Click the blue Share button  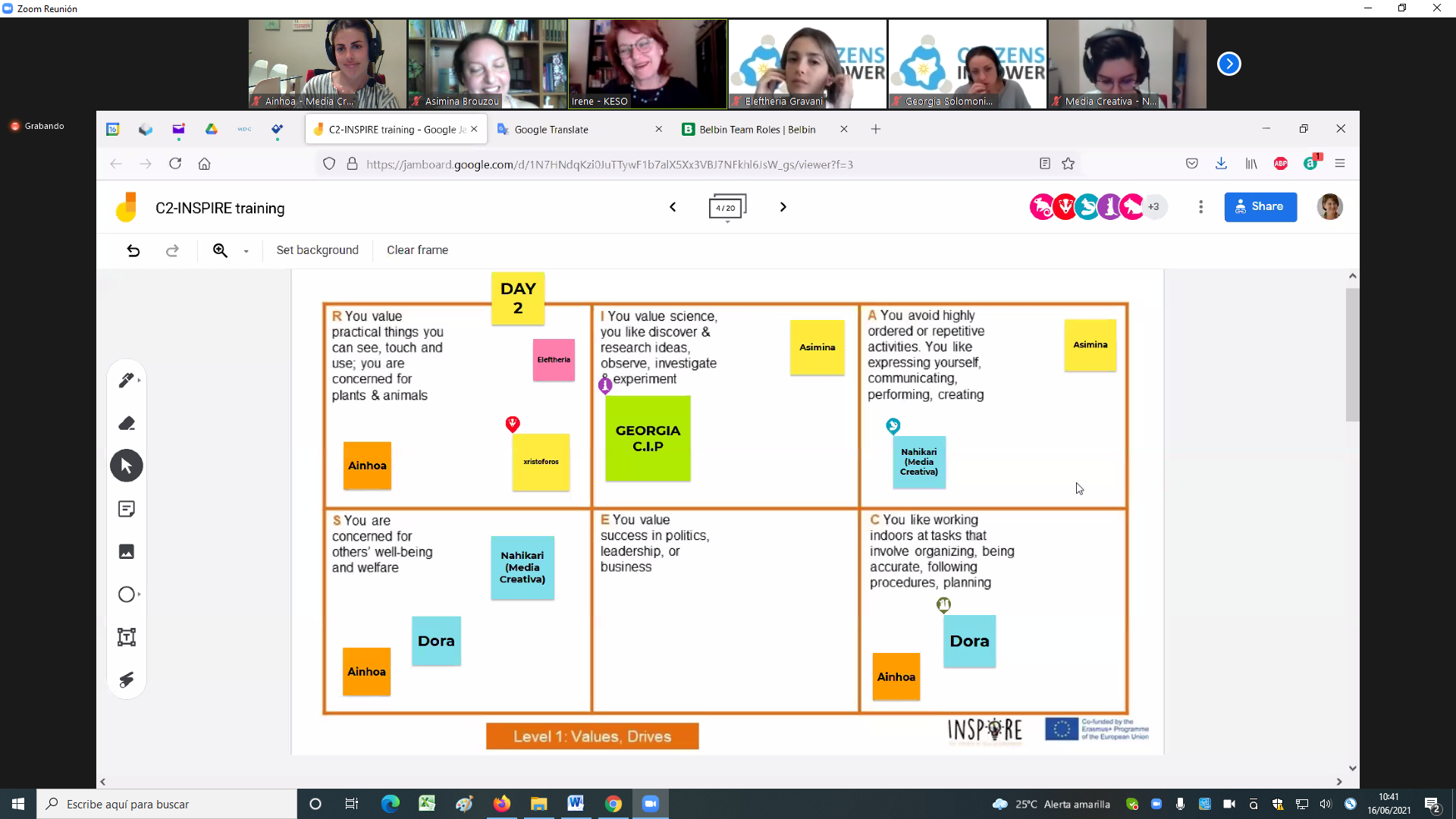[1260, 207]
